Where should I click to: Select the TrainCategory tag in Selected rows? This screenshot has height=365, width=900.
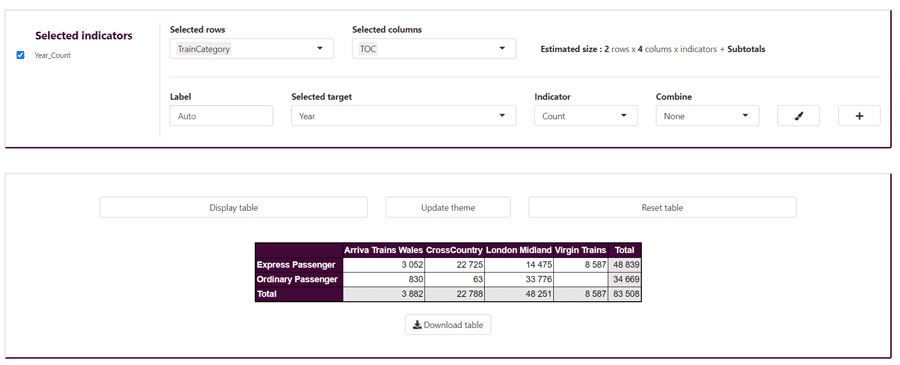click(x=204, y=49)
